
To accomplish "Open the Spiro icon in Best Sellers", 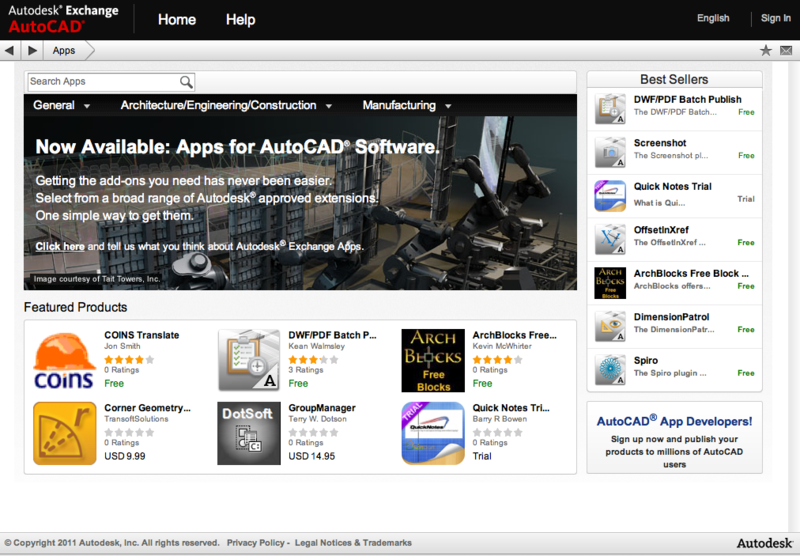I will (x=610, y=369).
